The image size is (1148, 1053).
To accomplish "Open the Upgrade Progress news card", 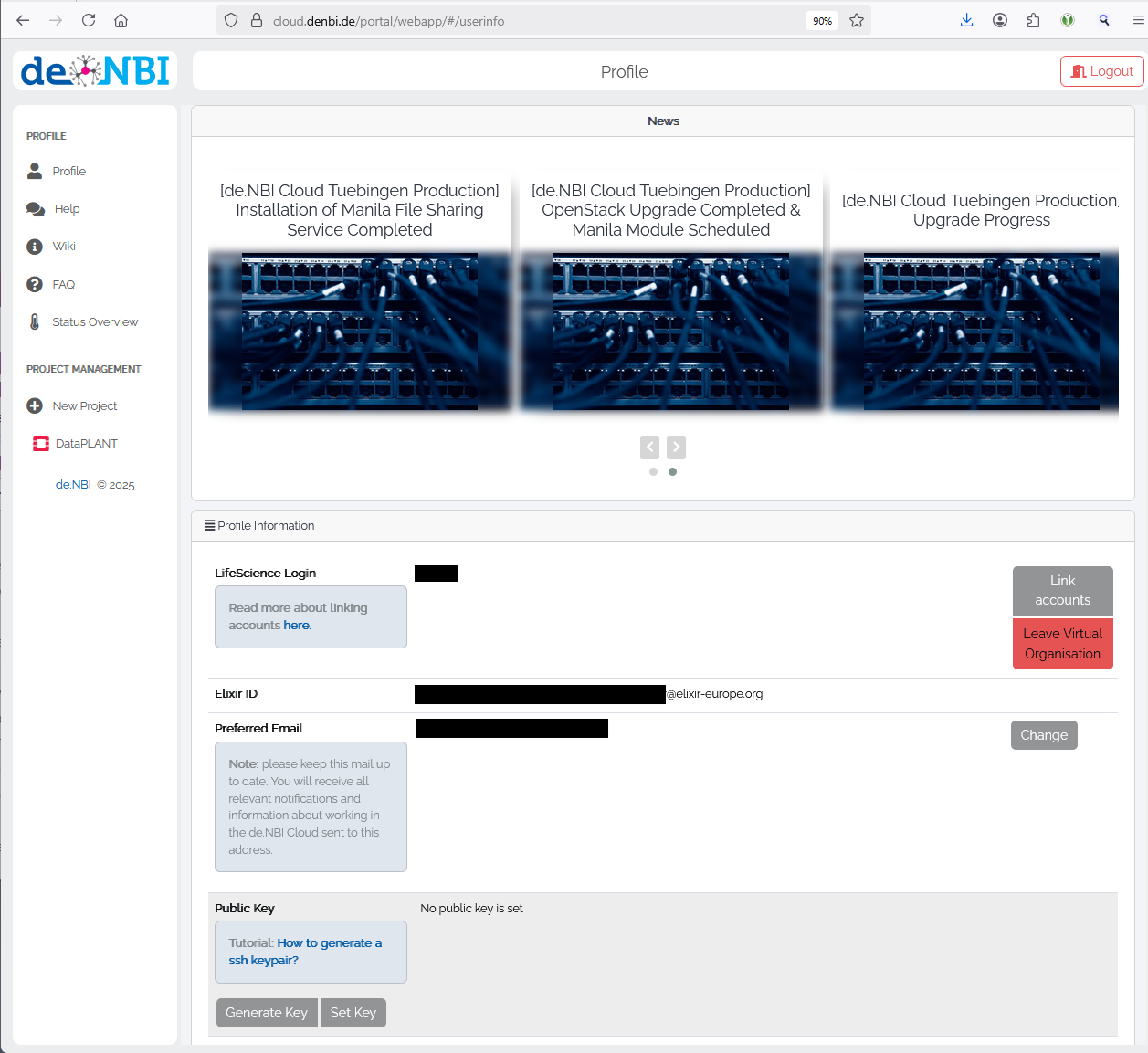I will point(975,292).
